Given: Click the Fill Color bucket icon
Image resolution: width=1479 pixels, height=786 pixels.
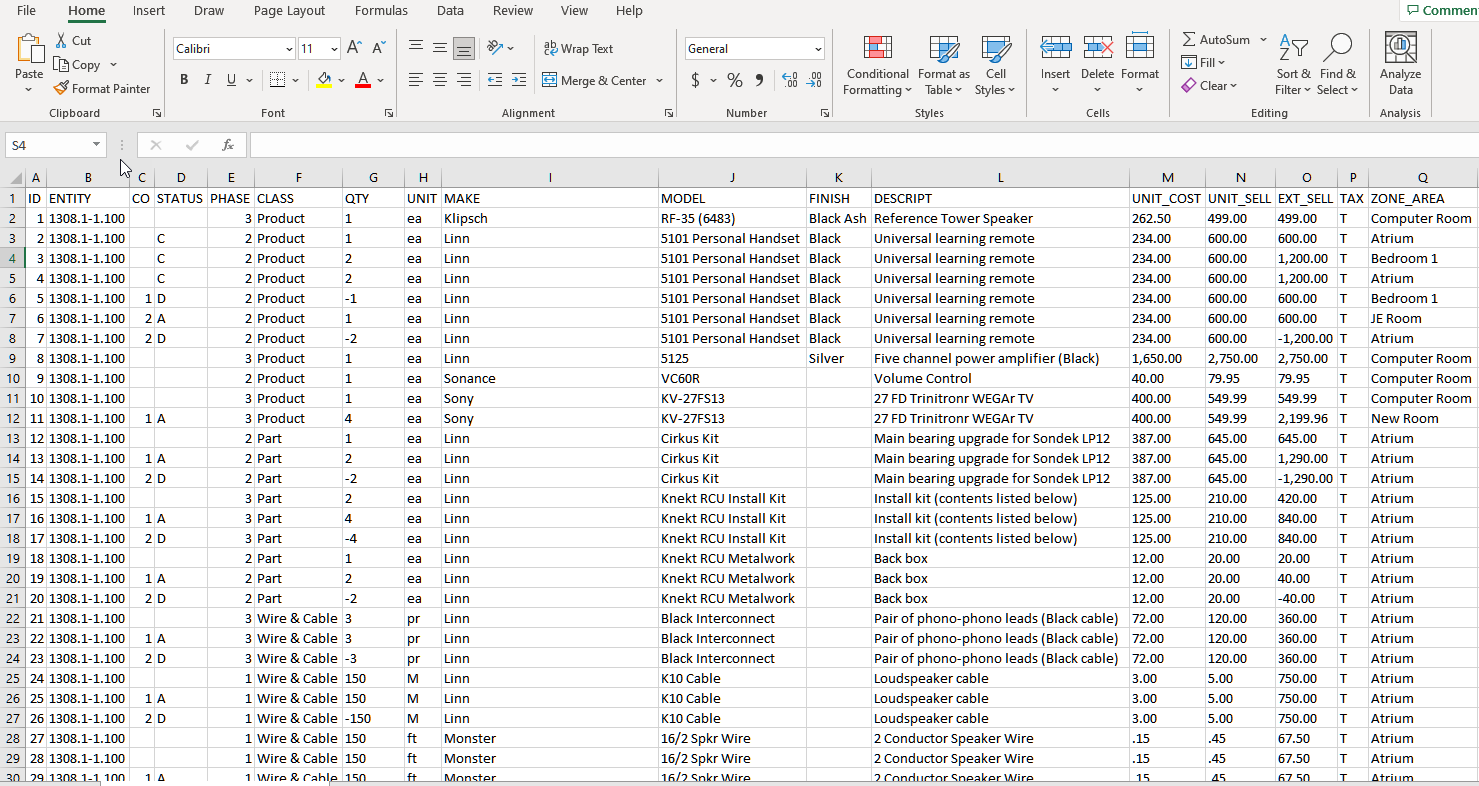Looking at the screenshot, I should pyautogui.click(x=323, y=80).
